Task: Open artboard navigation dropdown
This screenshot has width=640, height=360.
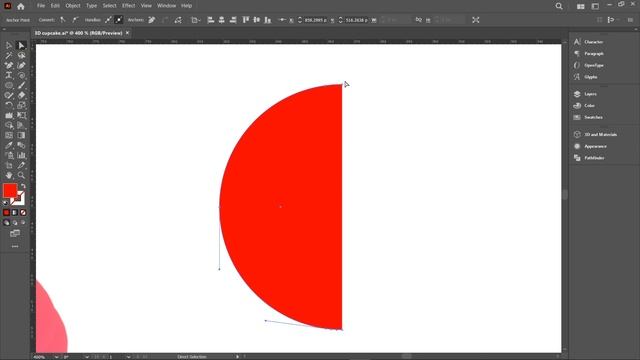Action: [x=128, y=357]
